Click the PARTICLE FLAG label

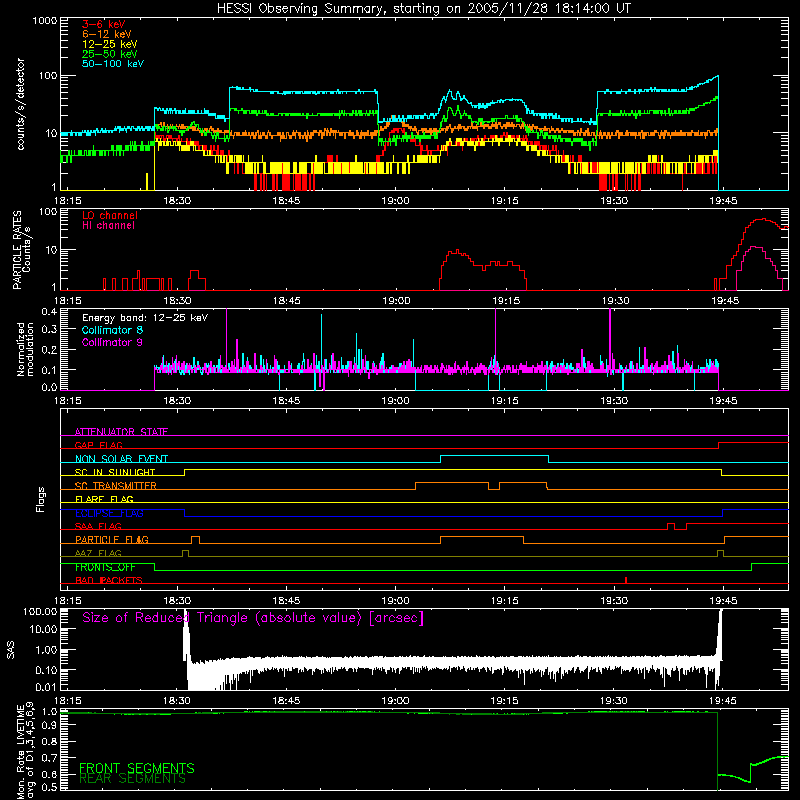pyautogui.click(x=112, y=540)
